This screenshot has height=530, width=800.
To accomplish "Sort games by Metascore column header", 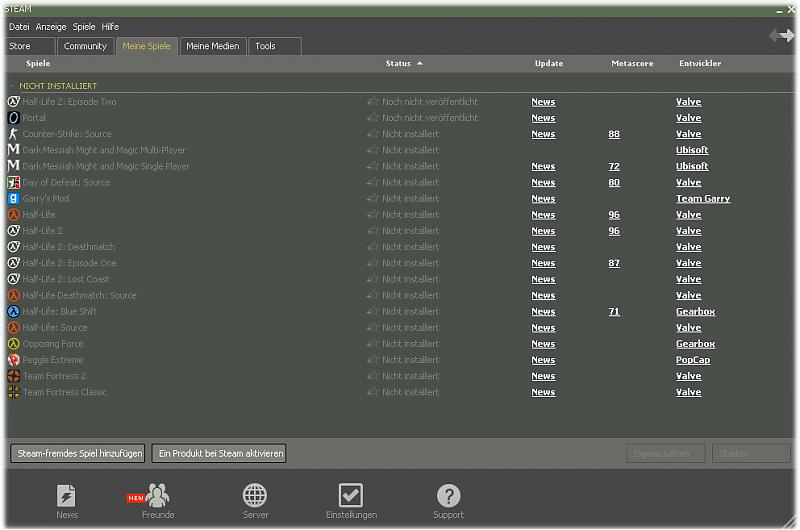I will 632,64.
